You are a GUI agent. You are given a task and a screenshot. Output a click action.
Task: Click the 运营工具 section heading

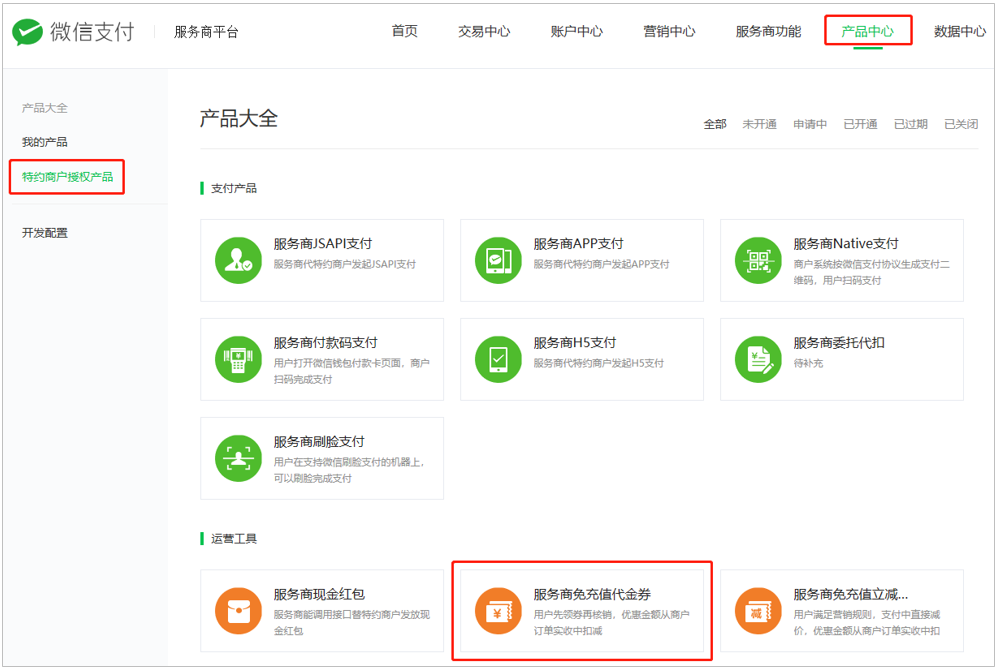click(x=234, y=539)
